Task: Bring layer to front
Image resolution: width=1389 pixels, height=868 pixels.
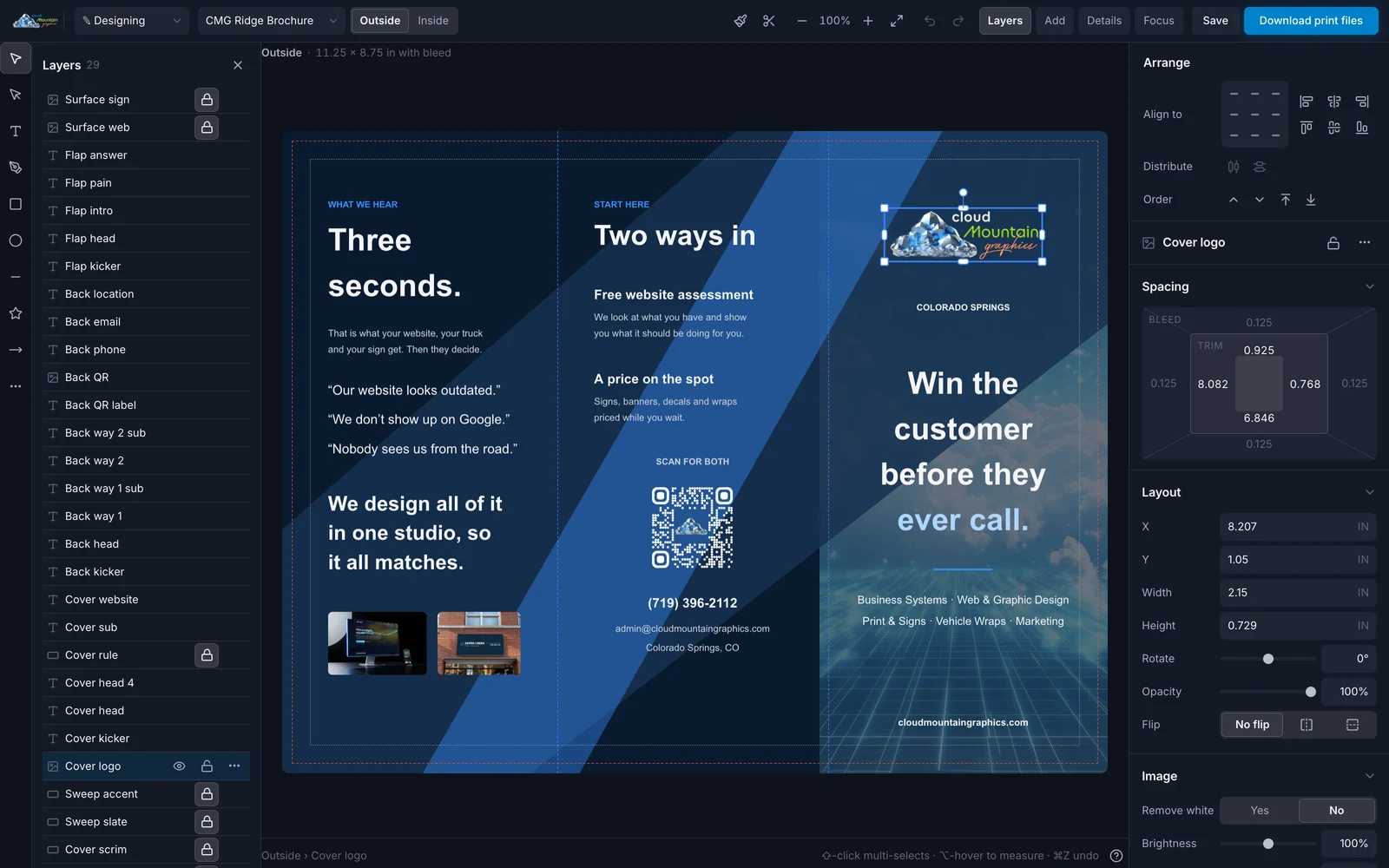Action: coord(1286,200)
